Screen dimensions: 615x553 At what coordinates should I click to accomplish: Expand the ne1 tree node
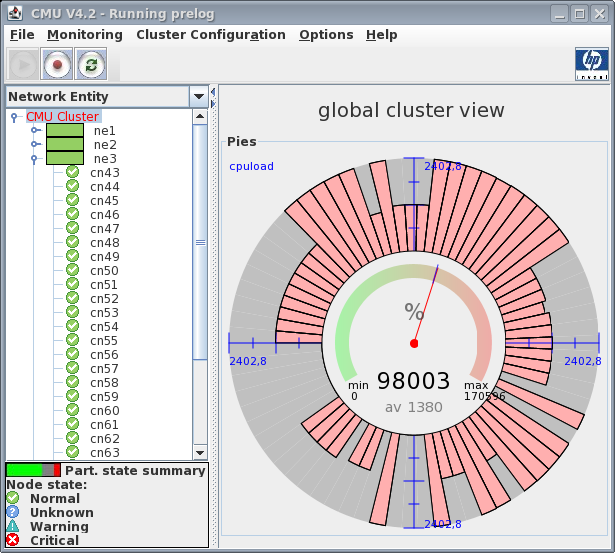(35, 130)
